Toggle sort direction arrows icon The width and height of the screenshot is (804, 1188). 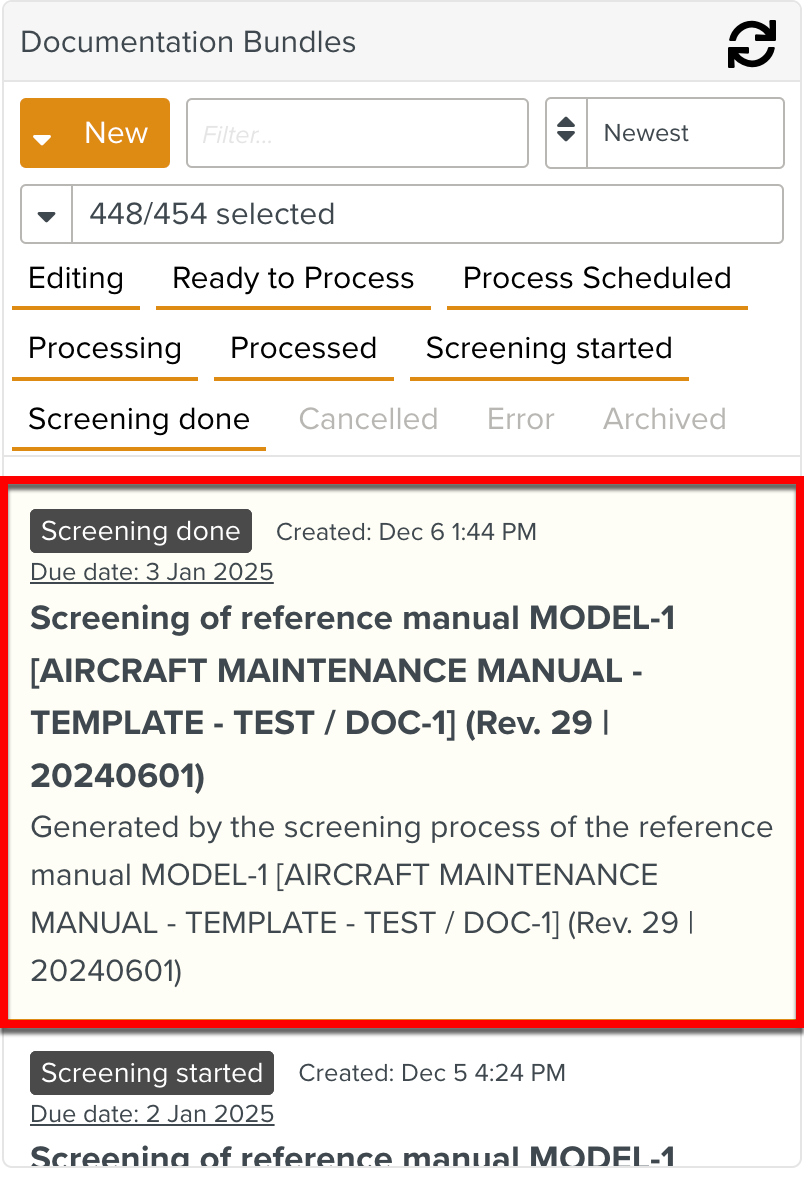click(x=567, y=133)
